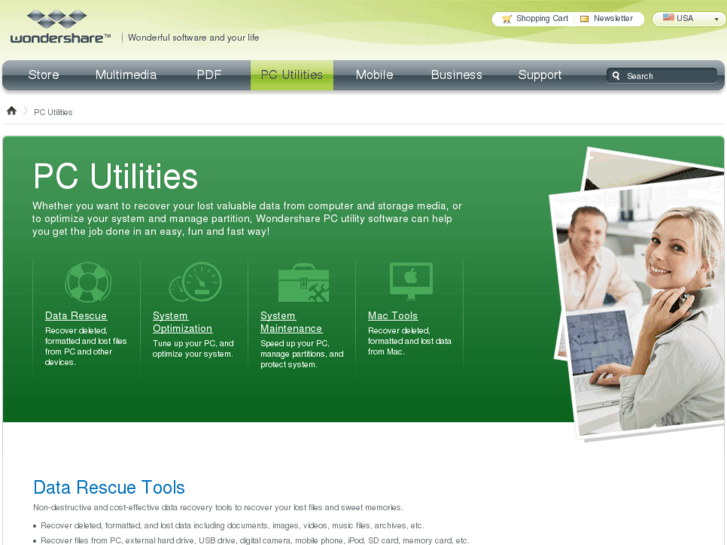The image size is (727, 545).
Task: Open the Mobile menu
Action: click(x=374, y=75)
